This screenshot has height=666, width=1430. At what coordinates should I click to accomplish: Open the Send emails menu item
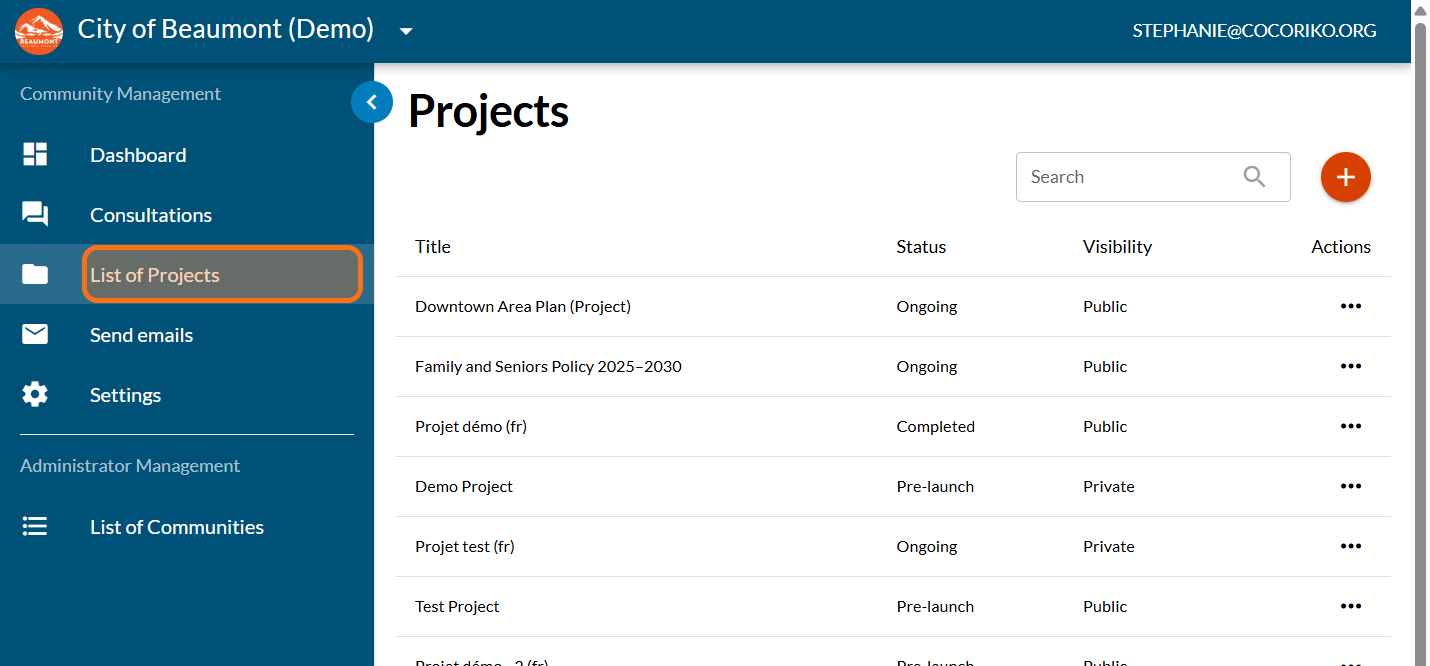pos(142,335)
